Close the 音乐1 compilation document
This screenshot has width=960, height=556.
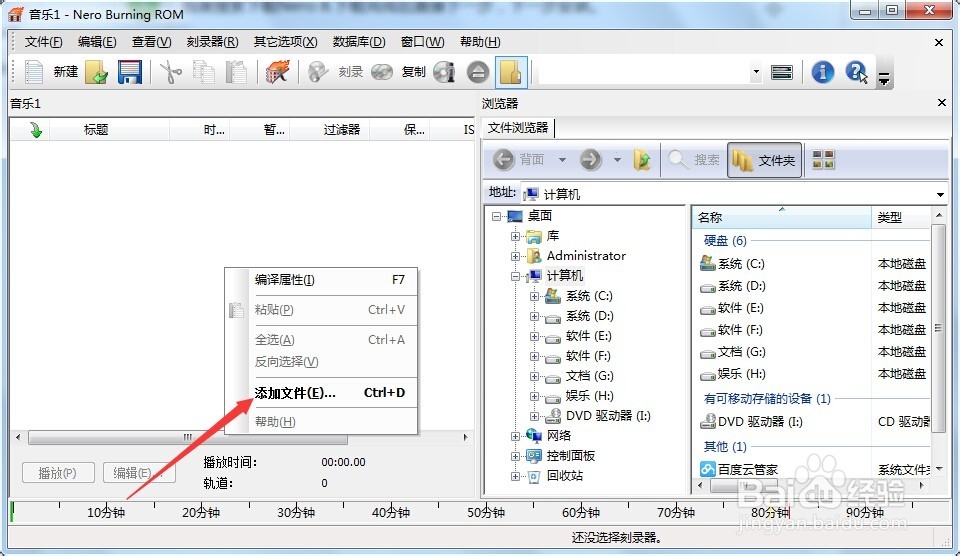pyautogui.click(x=939, y=42)
